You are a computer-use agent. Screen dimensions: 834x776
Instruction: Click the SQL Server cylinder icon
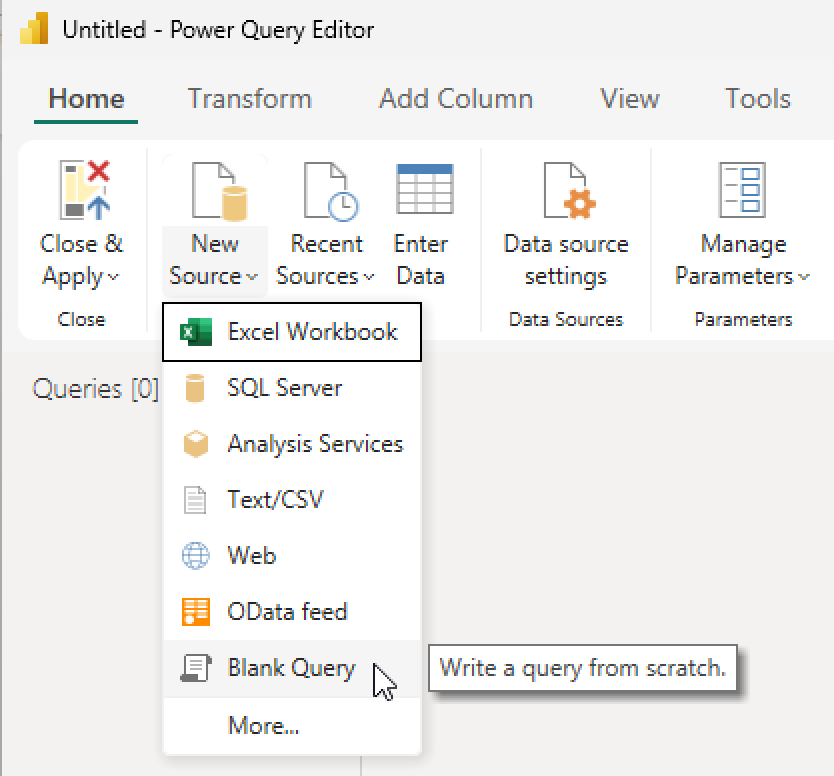[x=194, y=388]
